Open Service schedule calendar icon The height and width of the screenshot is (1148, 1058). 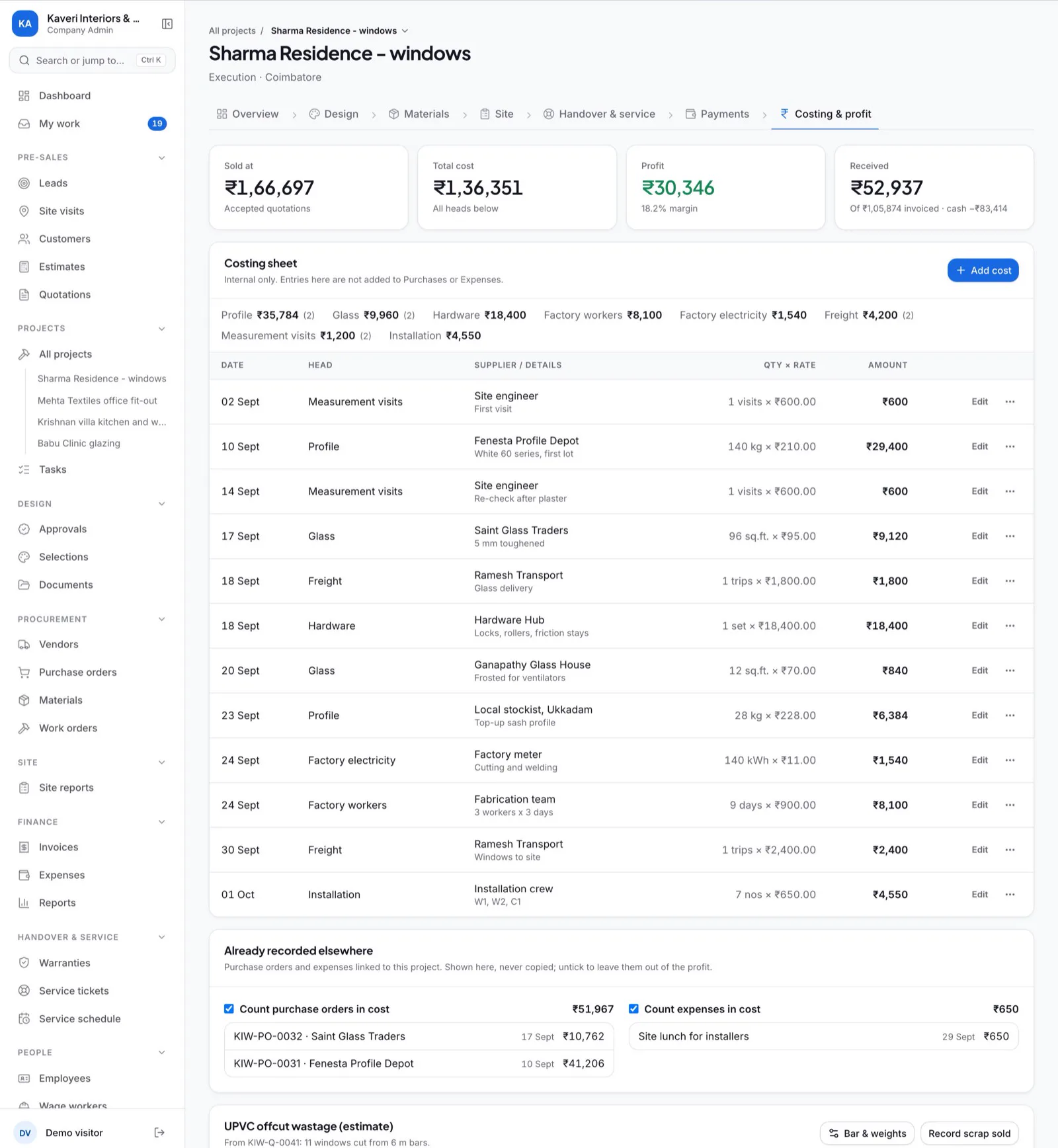click(24, 1018)
